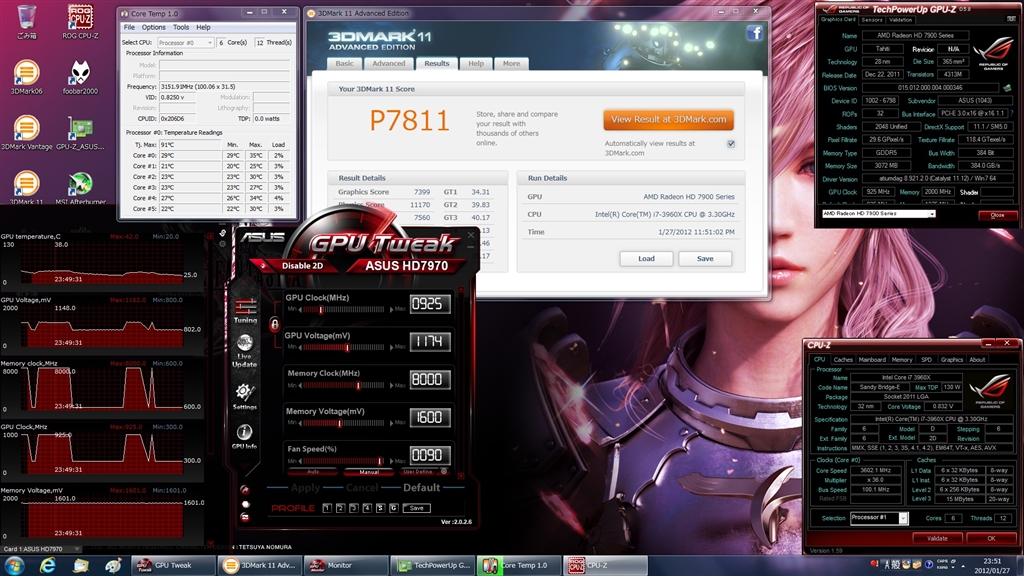
Task: Click the Disable 2D arrow in GPU Tweak
Action: pyautogui.click(x=264, y=266)
